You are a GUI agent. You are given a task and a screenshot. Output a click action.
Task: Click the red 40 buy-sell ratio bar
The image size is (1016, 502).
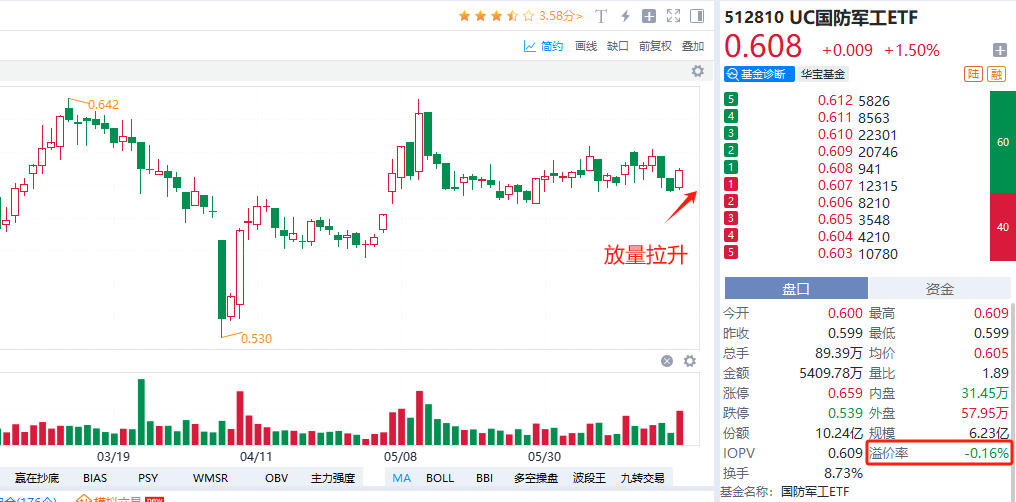(x=1003, y=227)
